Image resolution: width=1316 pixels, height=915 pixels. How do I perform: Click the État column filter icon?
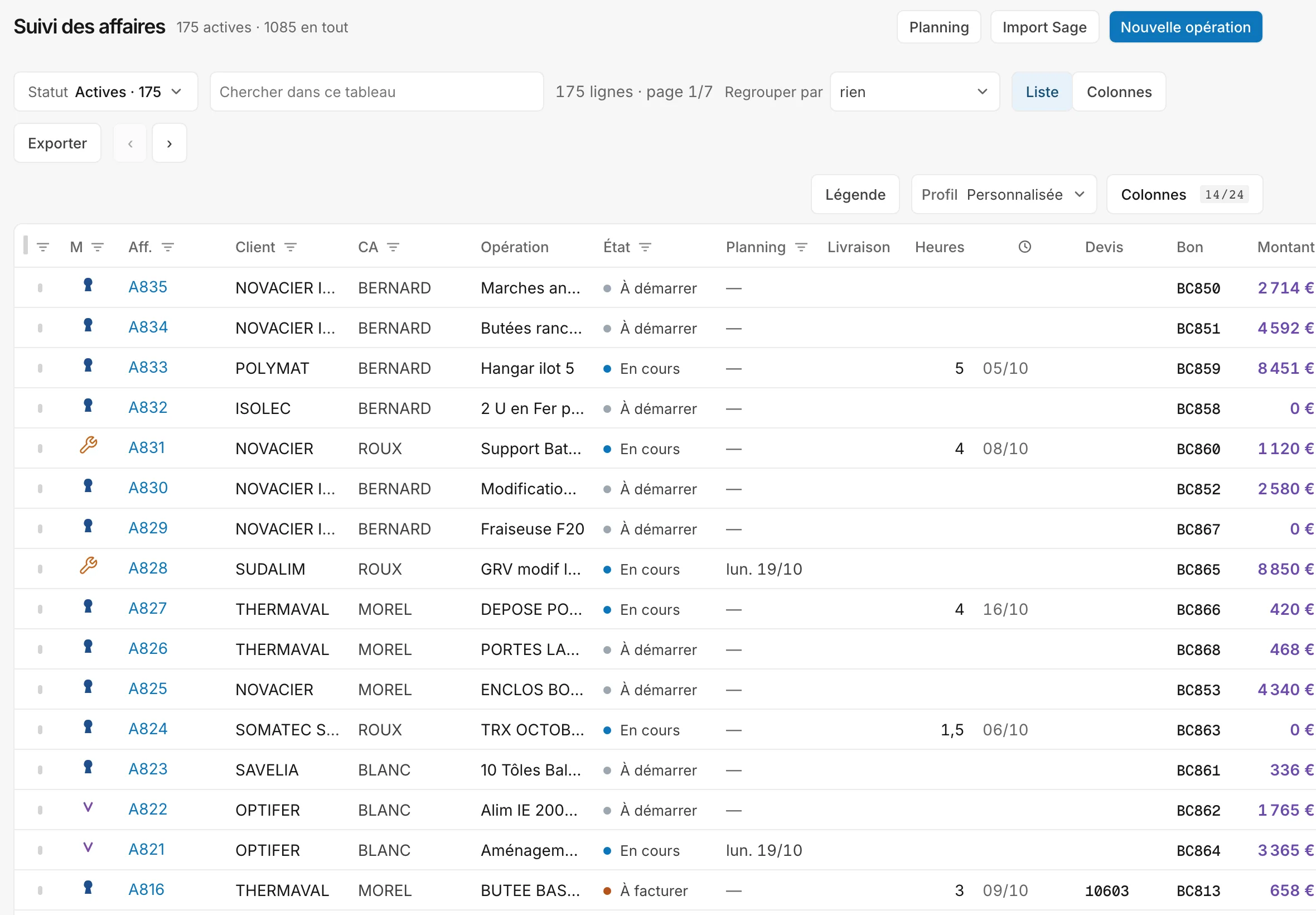click(x=645, y=247)
